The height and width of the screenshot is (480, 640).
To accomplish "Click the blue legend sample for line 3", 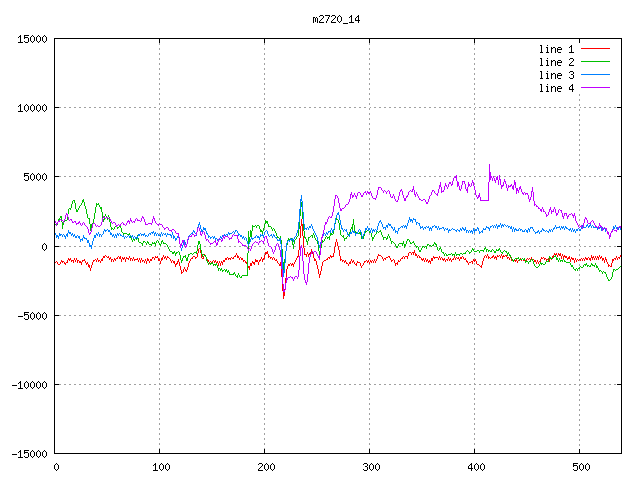I will pyautogui.click(x=596, y=75).
